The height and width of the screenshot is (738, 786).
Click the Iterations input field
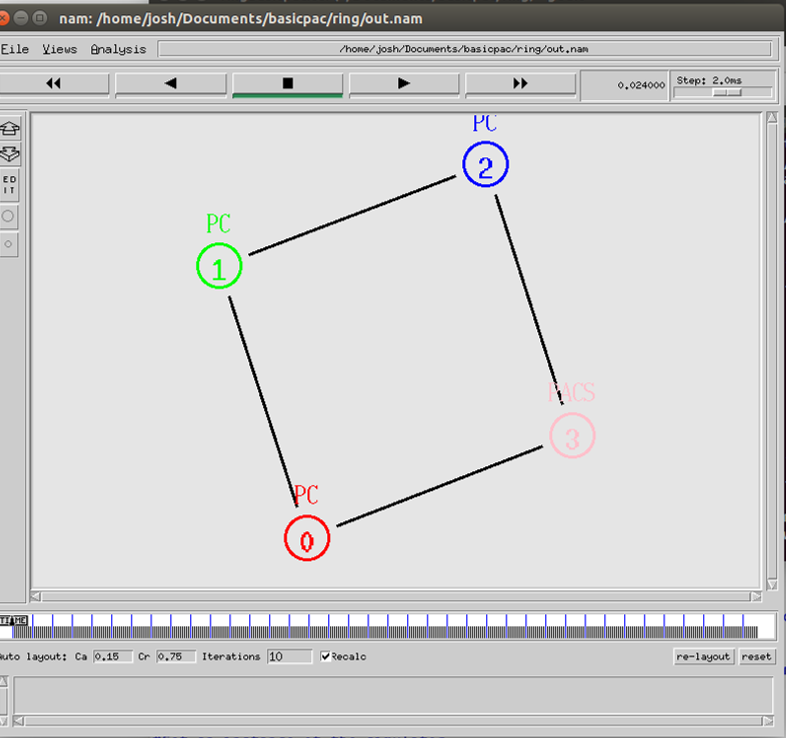click(x=289, y=656)
